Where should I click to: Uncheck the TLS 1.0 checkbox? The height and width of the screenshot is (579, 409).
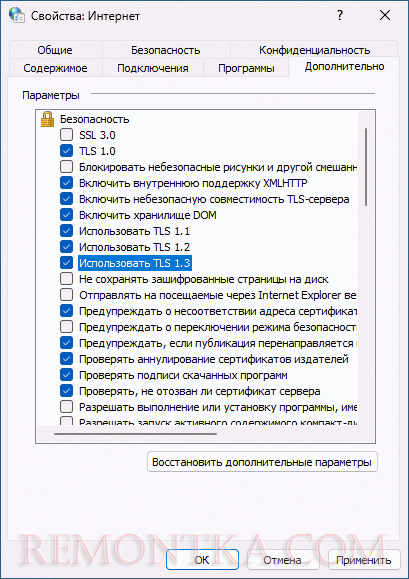click(66, 151)
